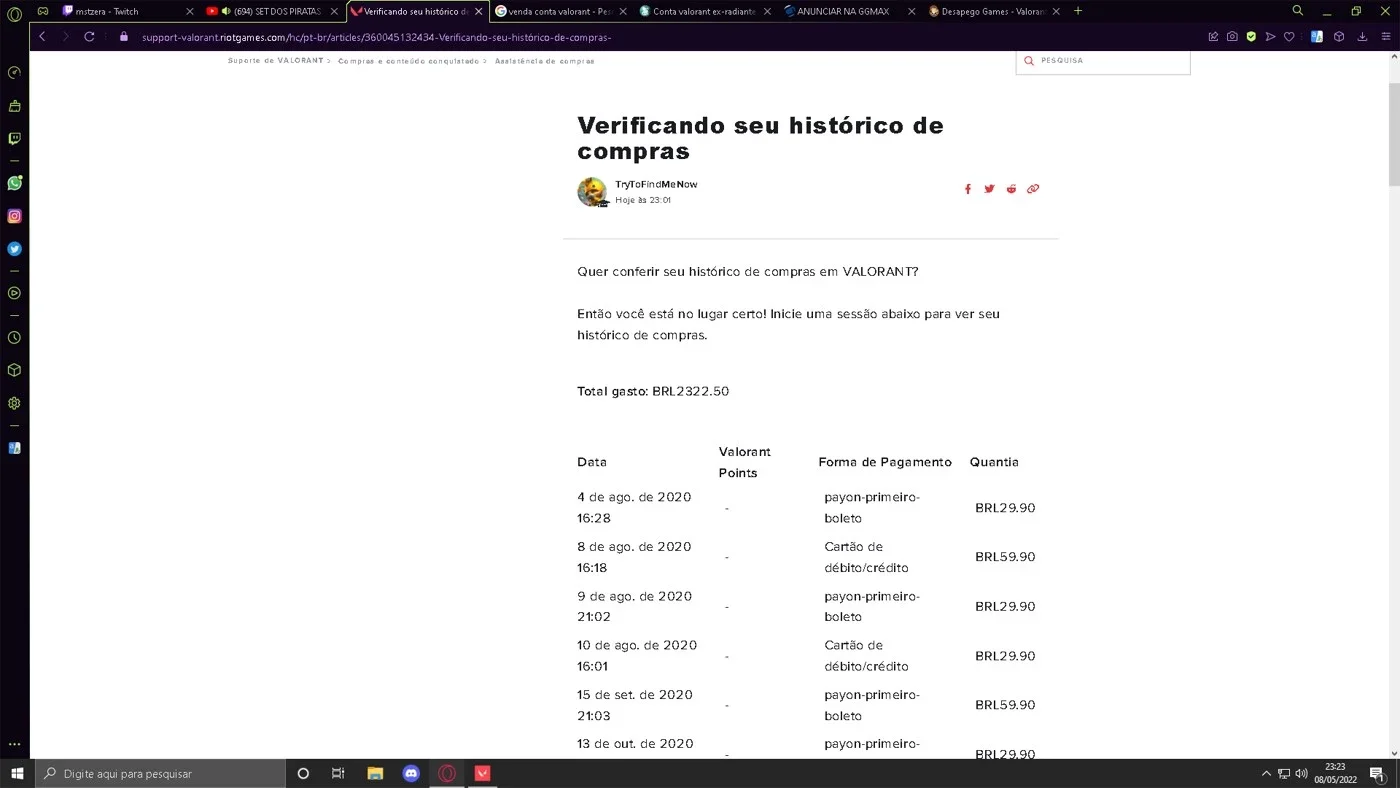
Task: Open WhatsApp from the browser sidebar
Action: coord(14,183)
